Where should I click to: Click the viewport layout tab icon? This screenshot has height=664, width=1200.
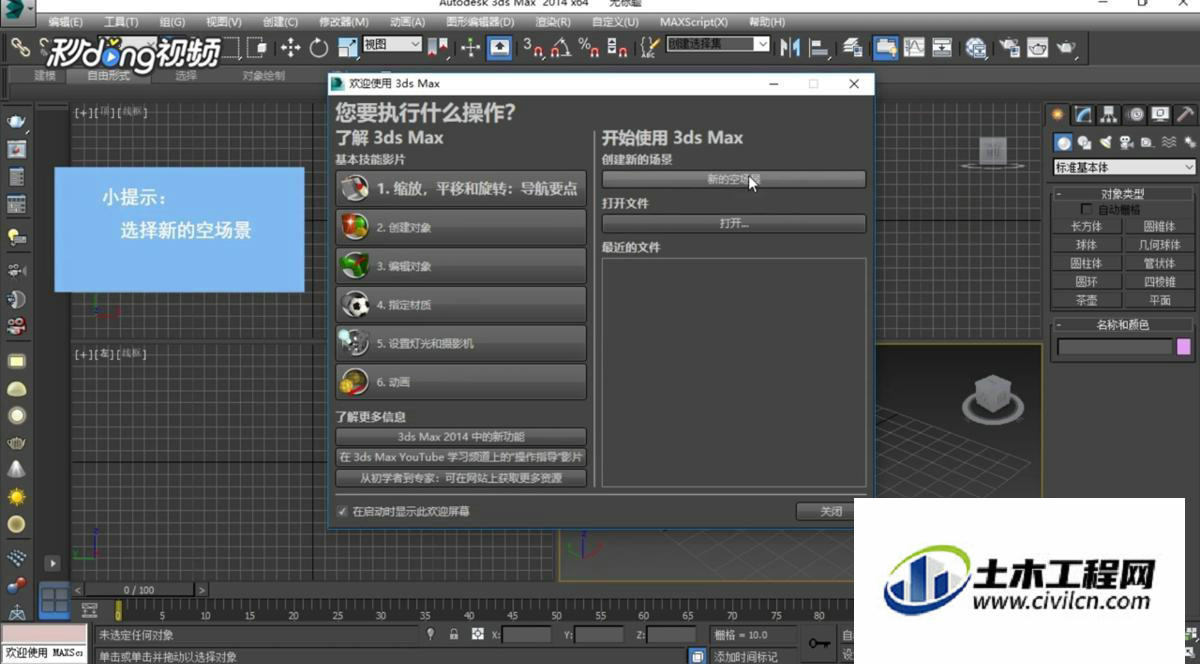tap(54, 601)
